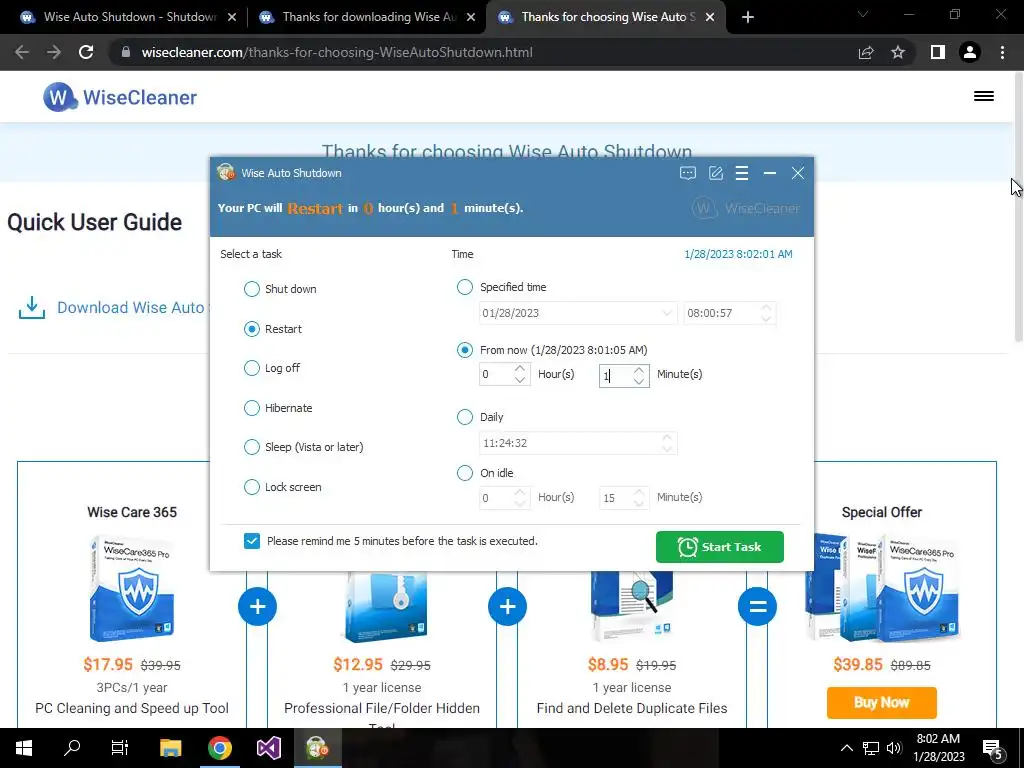Image resolution: width=1024 pixels, height=768 pixels.
Task: Click the Wise Auto Shutdown app logo icon
Action: pyautogui.click(x=226, y=172)
